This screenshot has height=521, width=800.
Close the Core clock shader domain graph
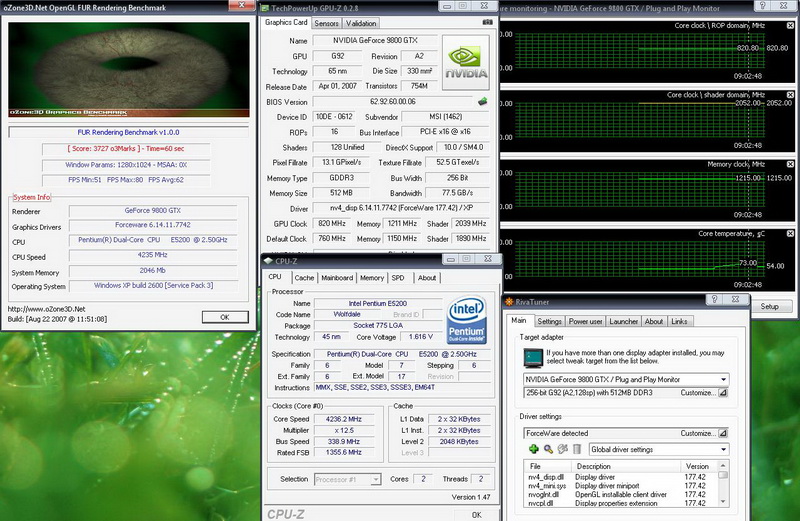(x=790, y=95)
